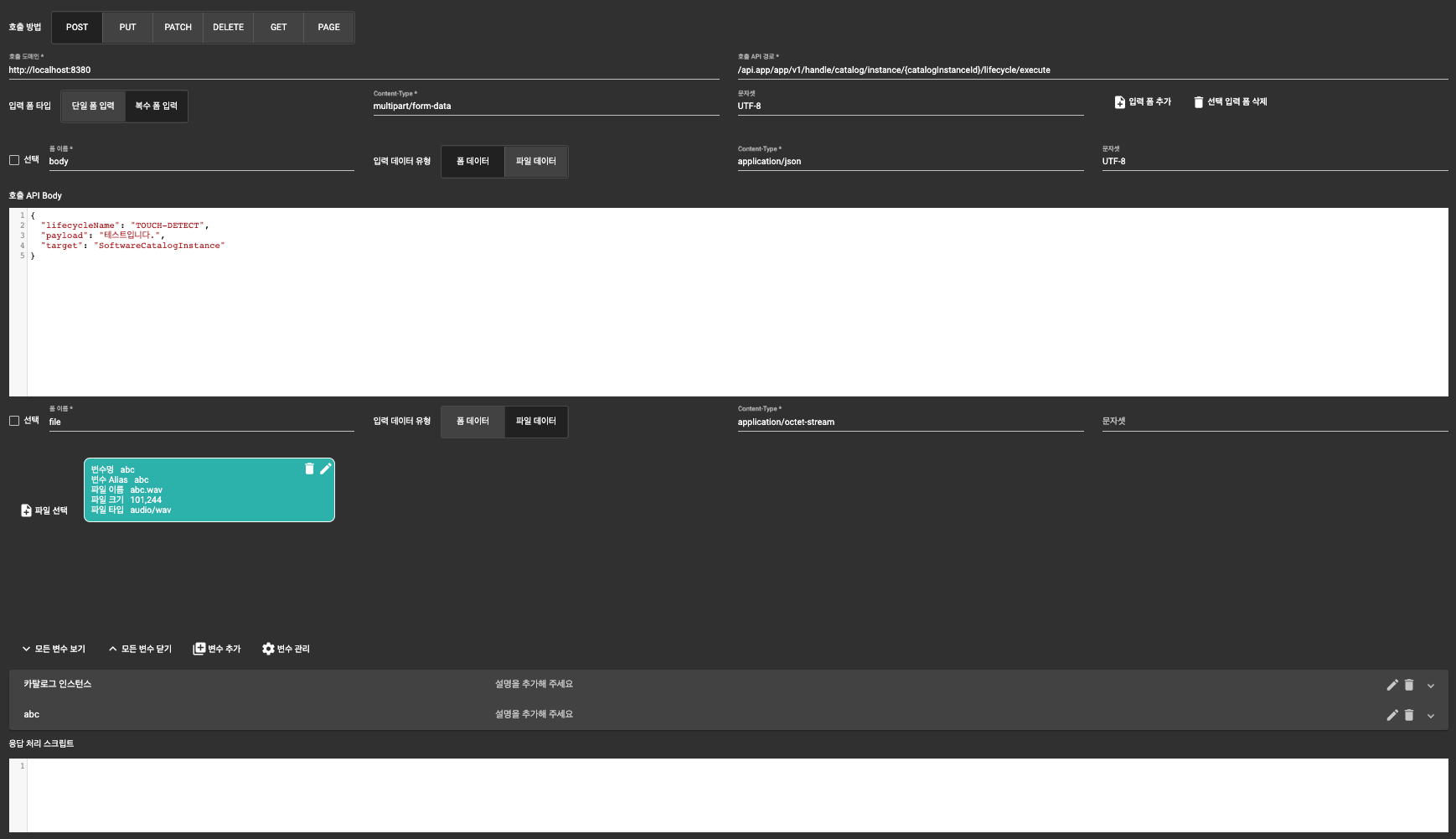Set file form to 파일 데이터

pyautogui.click(x=536, y=422)
